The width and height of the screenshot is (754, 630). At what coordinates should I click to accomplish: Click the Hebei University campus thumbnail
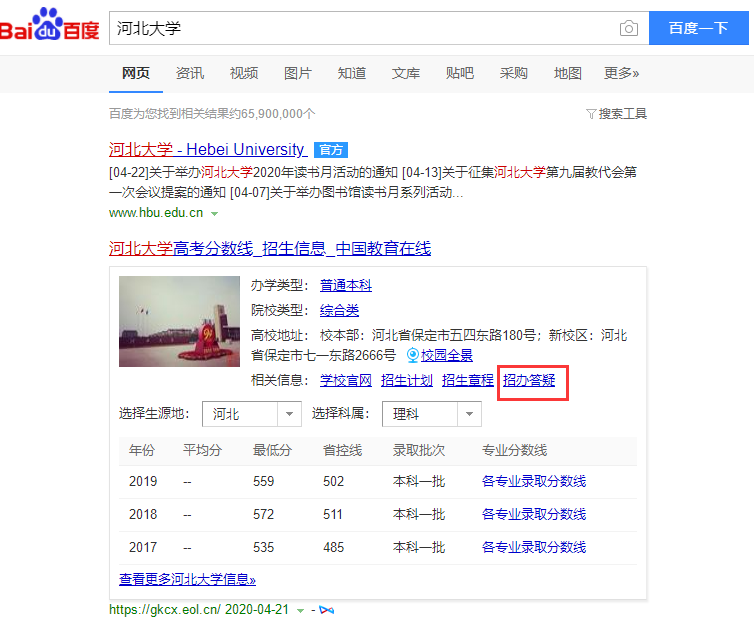179,321
